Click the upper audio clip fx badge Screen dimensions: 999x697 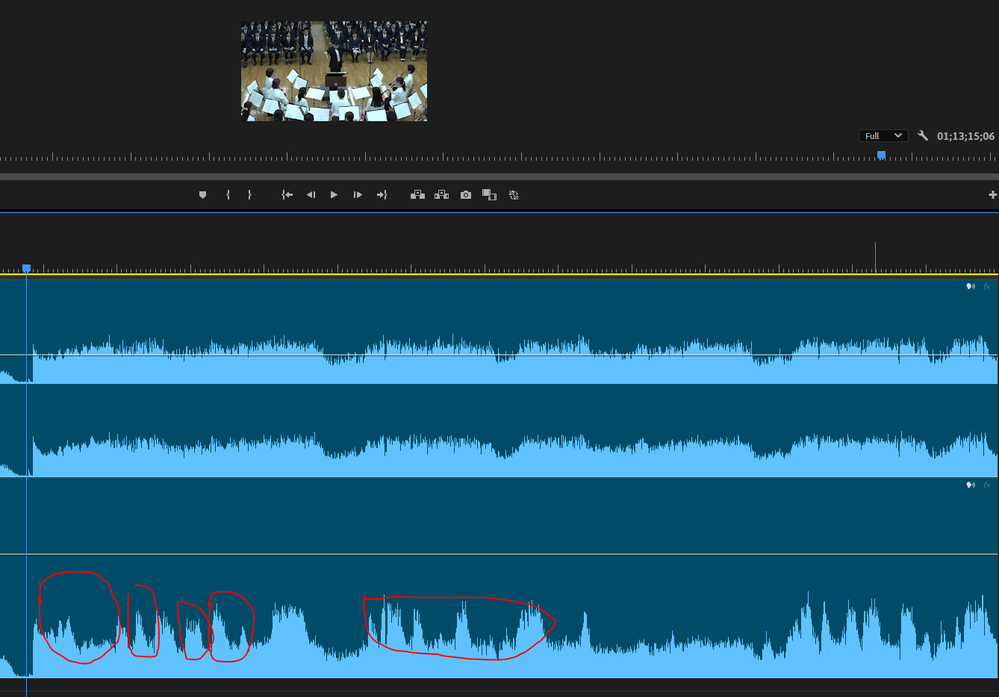click(x=986, y=286)
